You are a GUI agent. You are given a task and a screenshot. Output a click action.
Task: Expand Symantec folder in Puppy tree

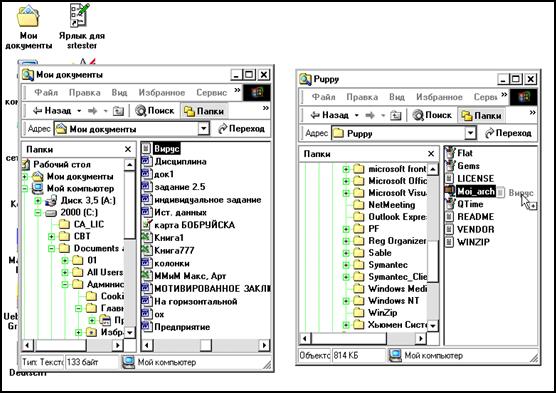coord(346,265)
